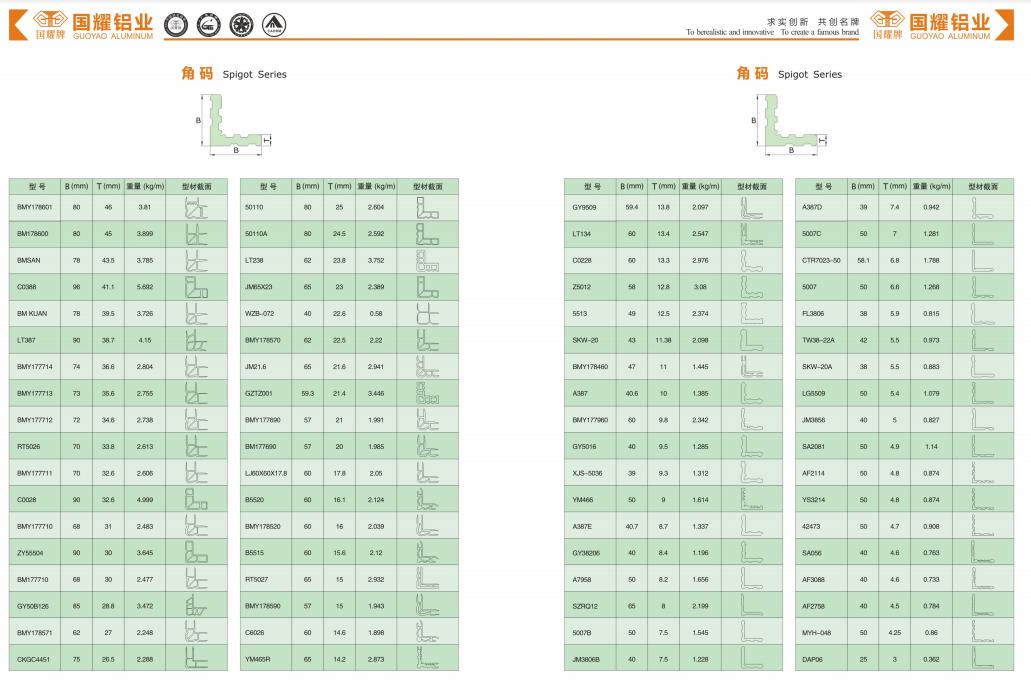Screen dimensions: 1031x683
Task: Click the '型材截面' header above the DAP06 table
Action: (983, 187)
